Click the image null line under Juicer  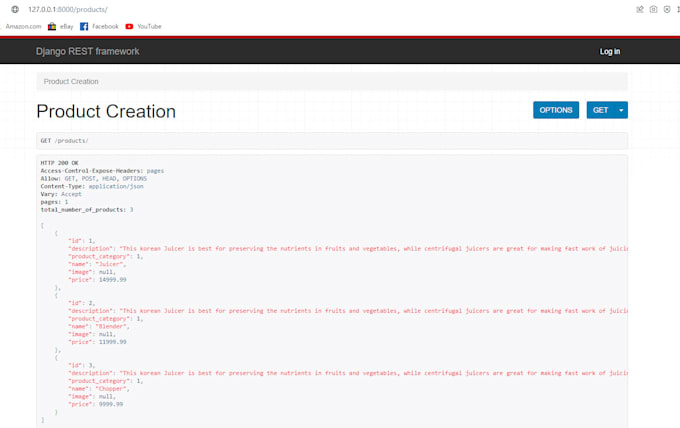pos(92,272)
